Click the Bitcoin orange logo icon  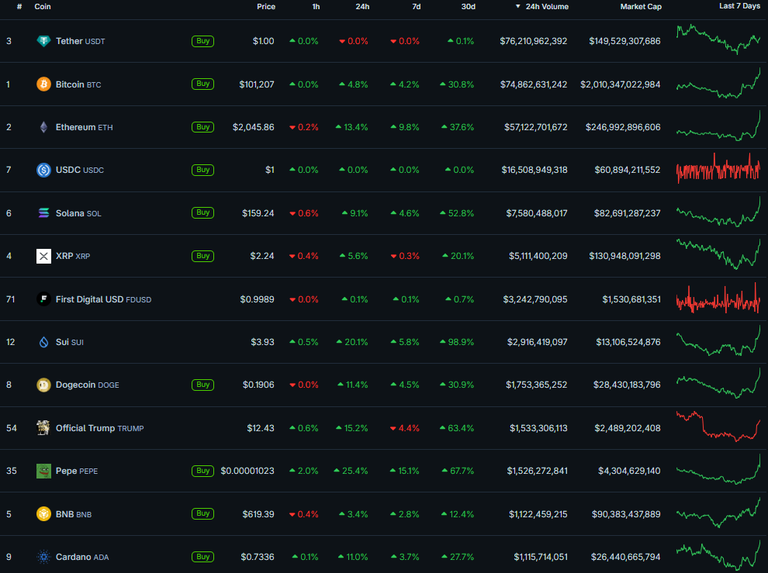pos(44,84)
